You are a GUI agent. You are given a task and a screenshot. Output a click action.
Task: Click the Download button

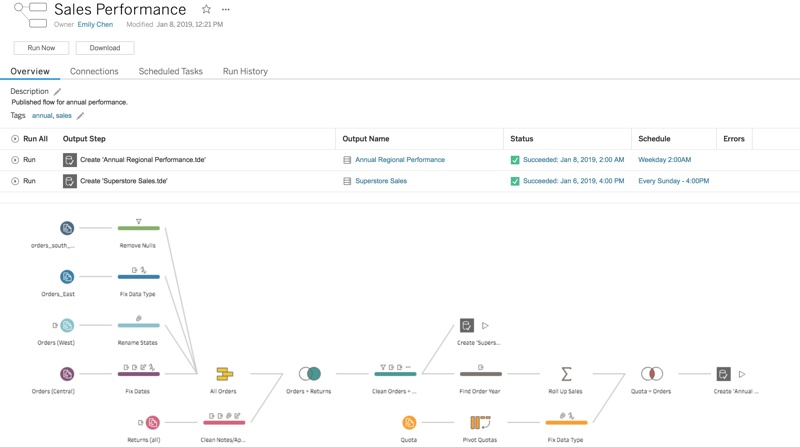coord(105,48)
